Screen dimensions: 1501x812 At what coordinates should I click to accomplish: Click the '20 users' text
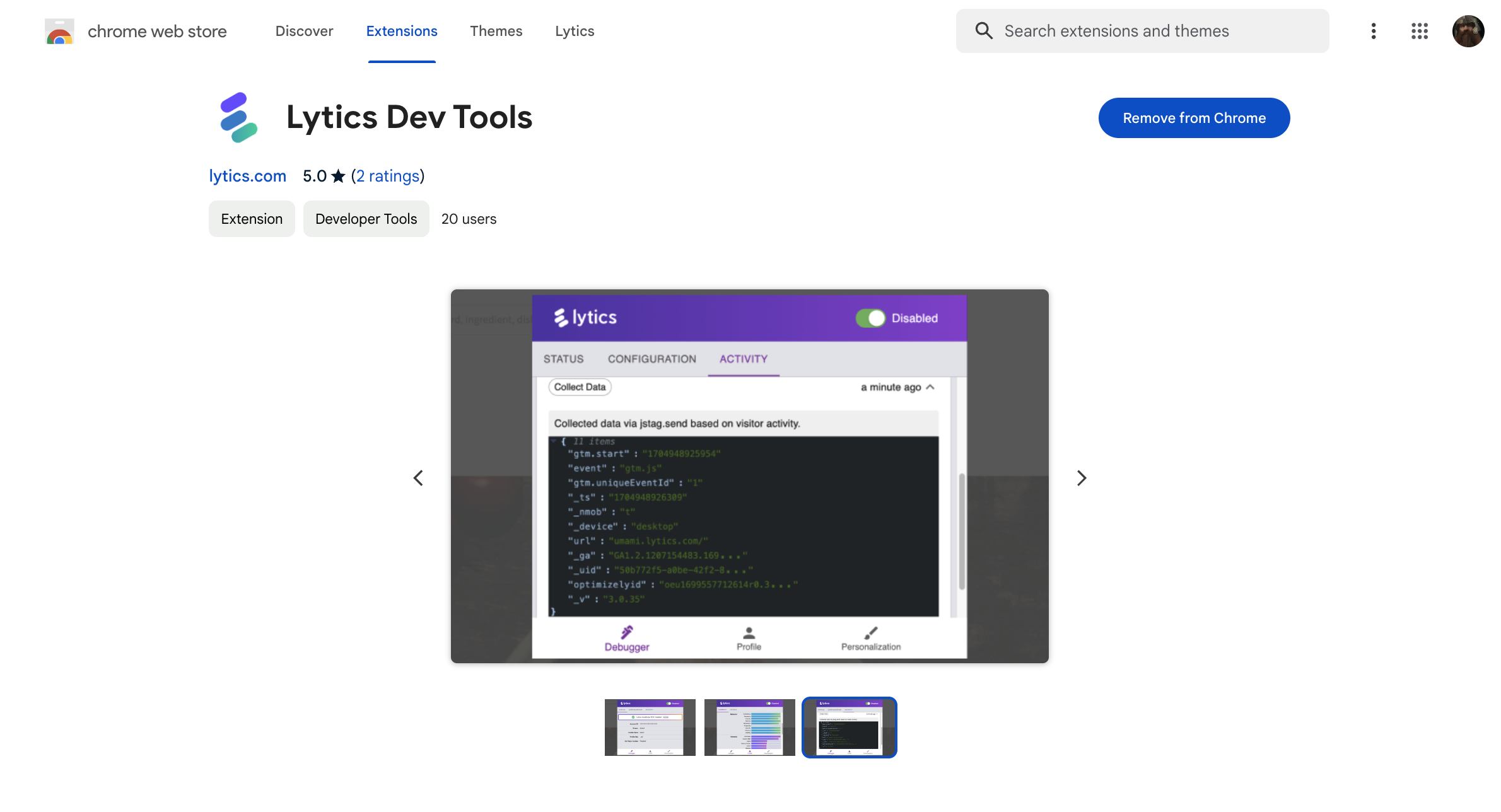tap(469, 219)
